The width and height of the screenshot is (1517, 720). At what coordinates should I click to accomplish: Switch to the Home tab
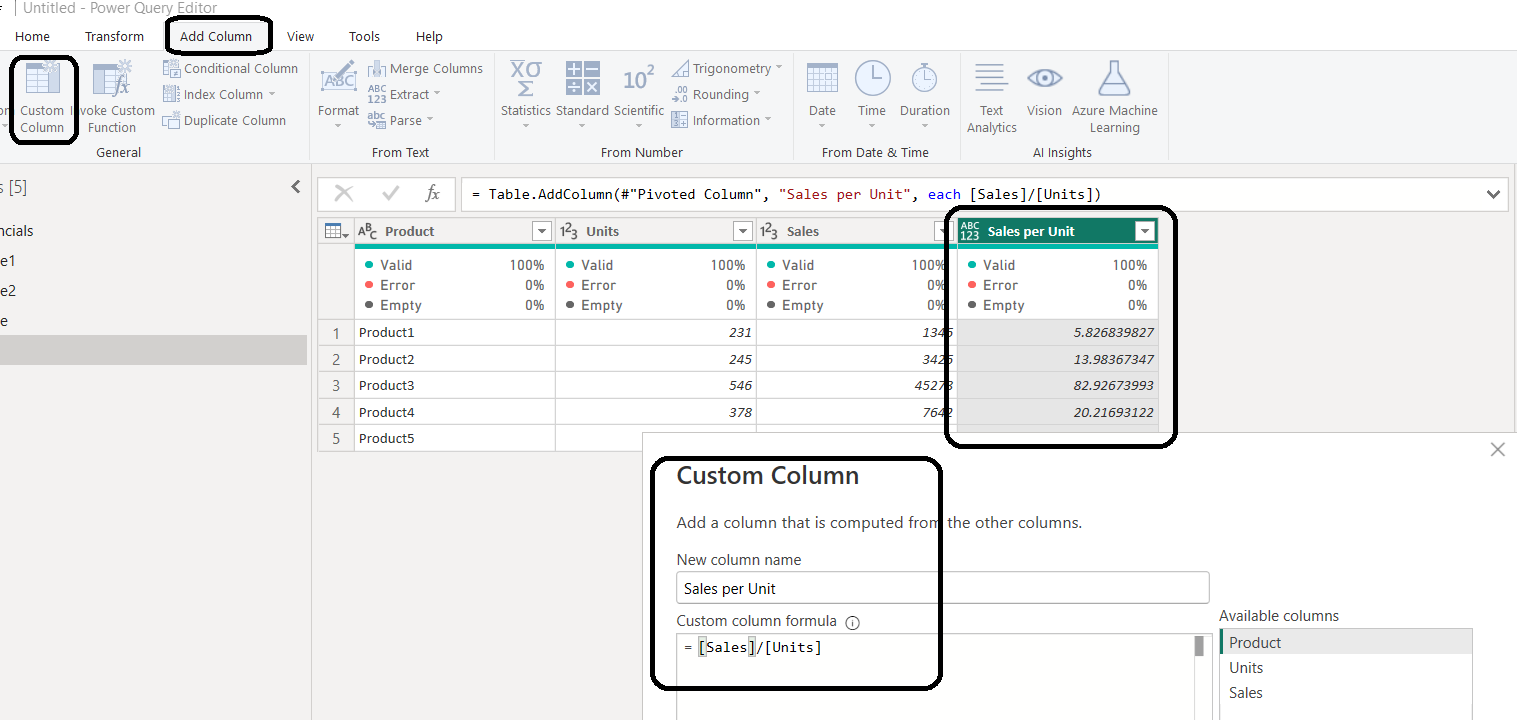click(x=33, y=36)
